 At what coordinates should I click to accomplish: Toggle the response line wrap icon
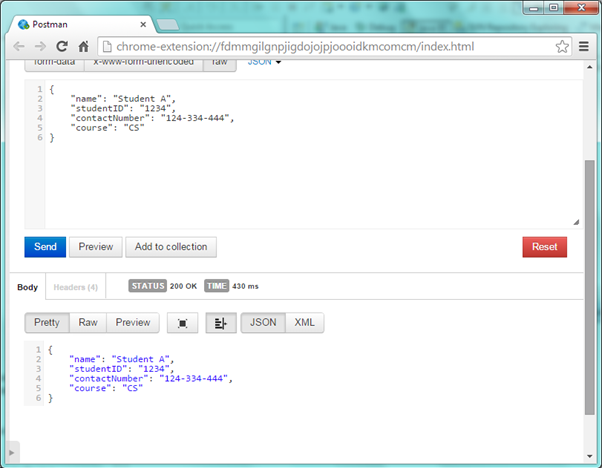click(219, 323)
